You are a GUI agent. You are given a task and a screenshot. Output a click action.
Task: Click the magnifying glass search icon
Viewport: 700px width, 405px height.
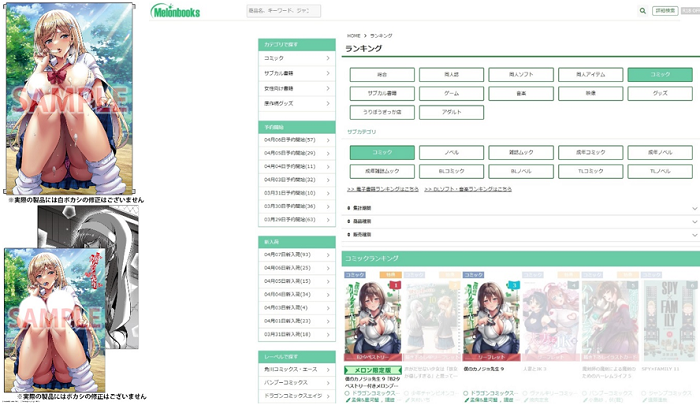[x=642, y=11]
